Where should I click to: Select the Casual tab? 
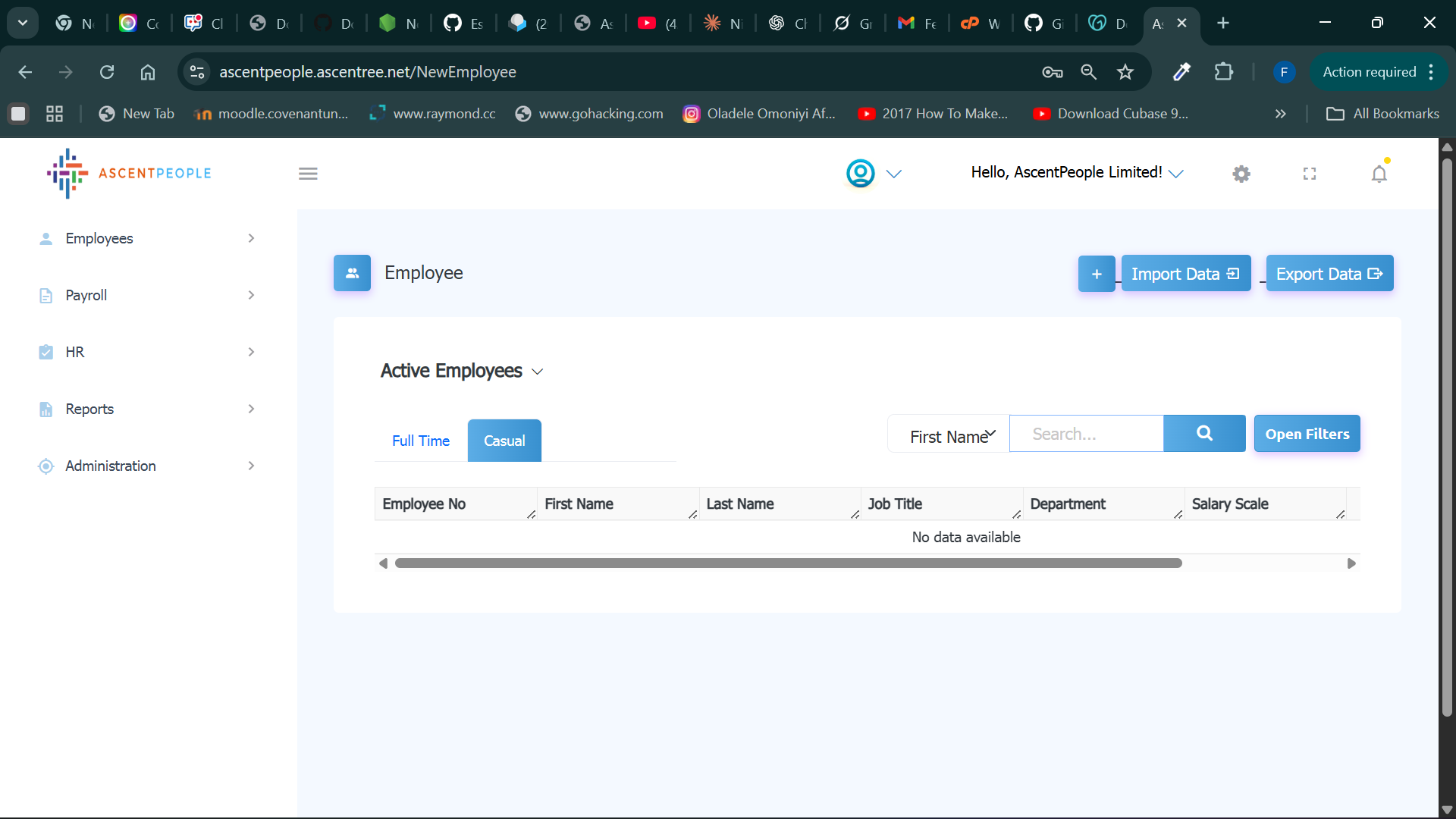(x=504, y=441)
